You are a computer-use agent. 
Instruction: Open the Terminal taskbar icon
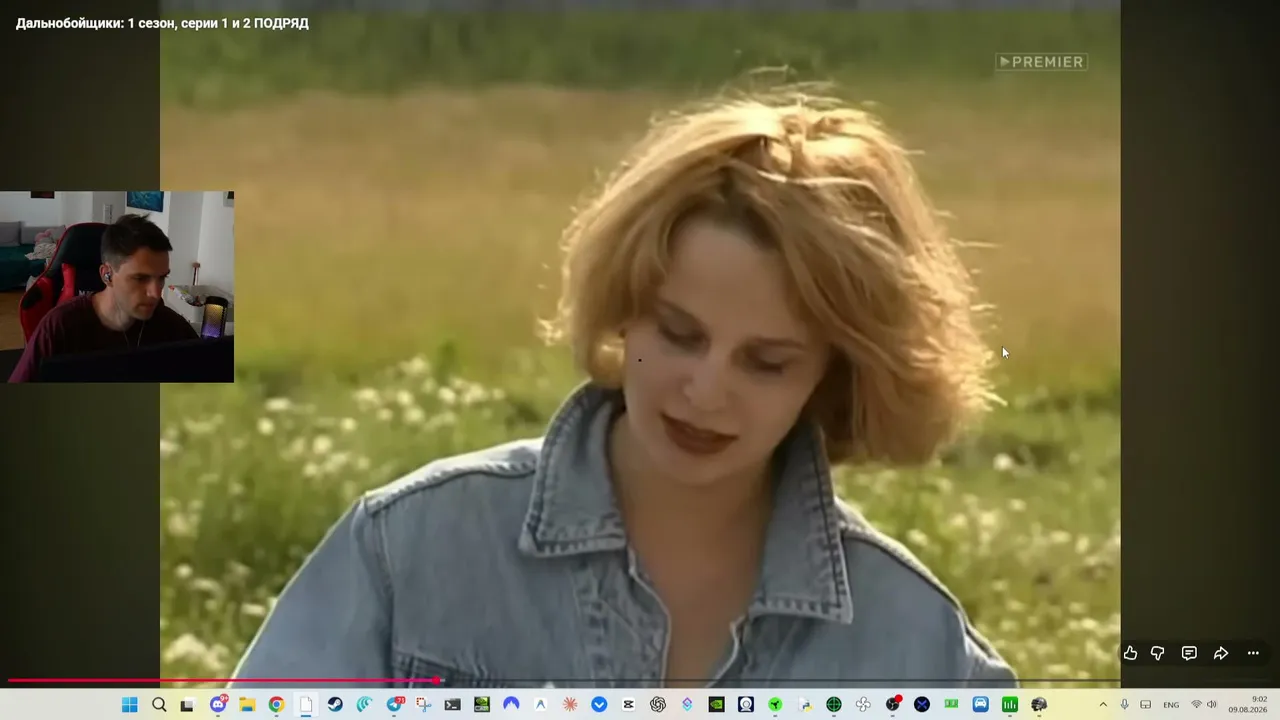tap(452, 705)
